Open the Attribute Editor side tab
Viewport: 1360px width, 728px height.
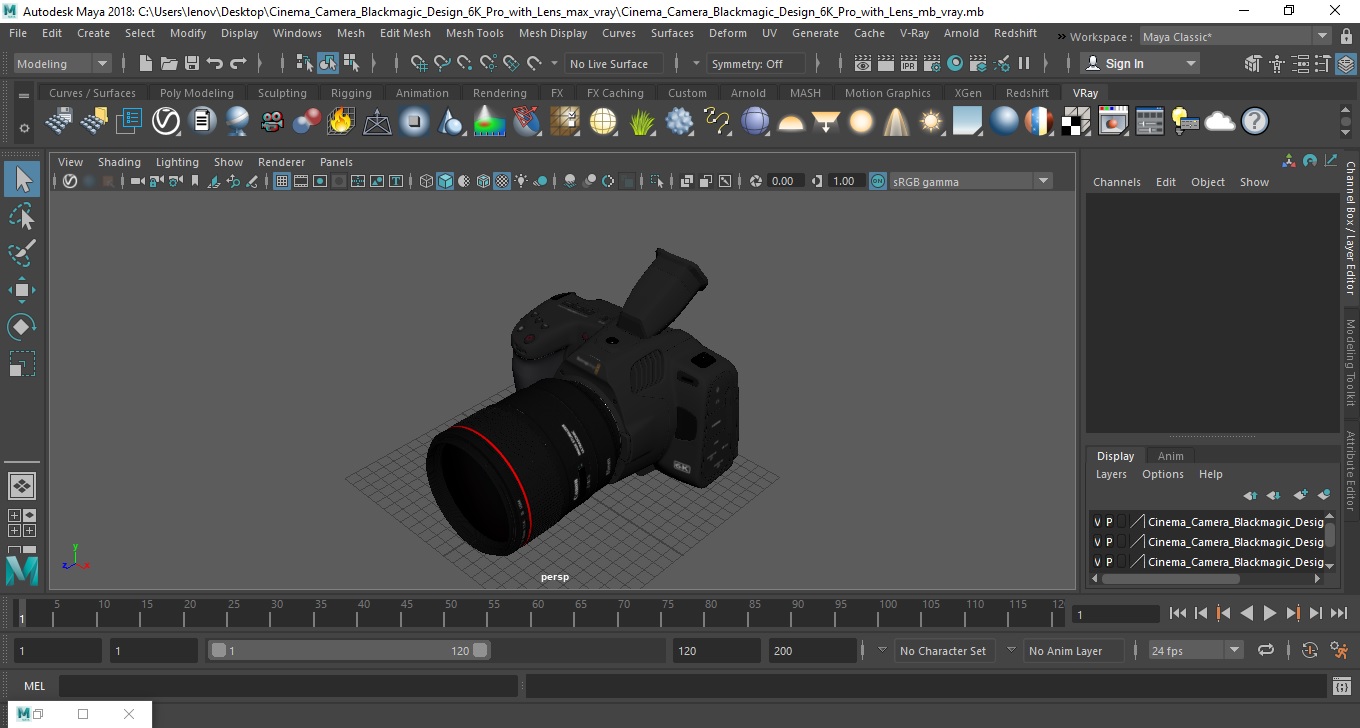click(x=1350, y=472)
